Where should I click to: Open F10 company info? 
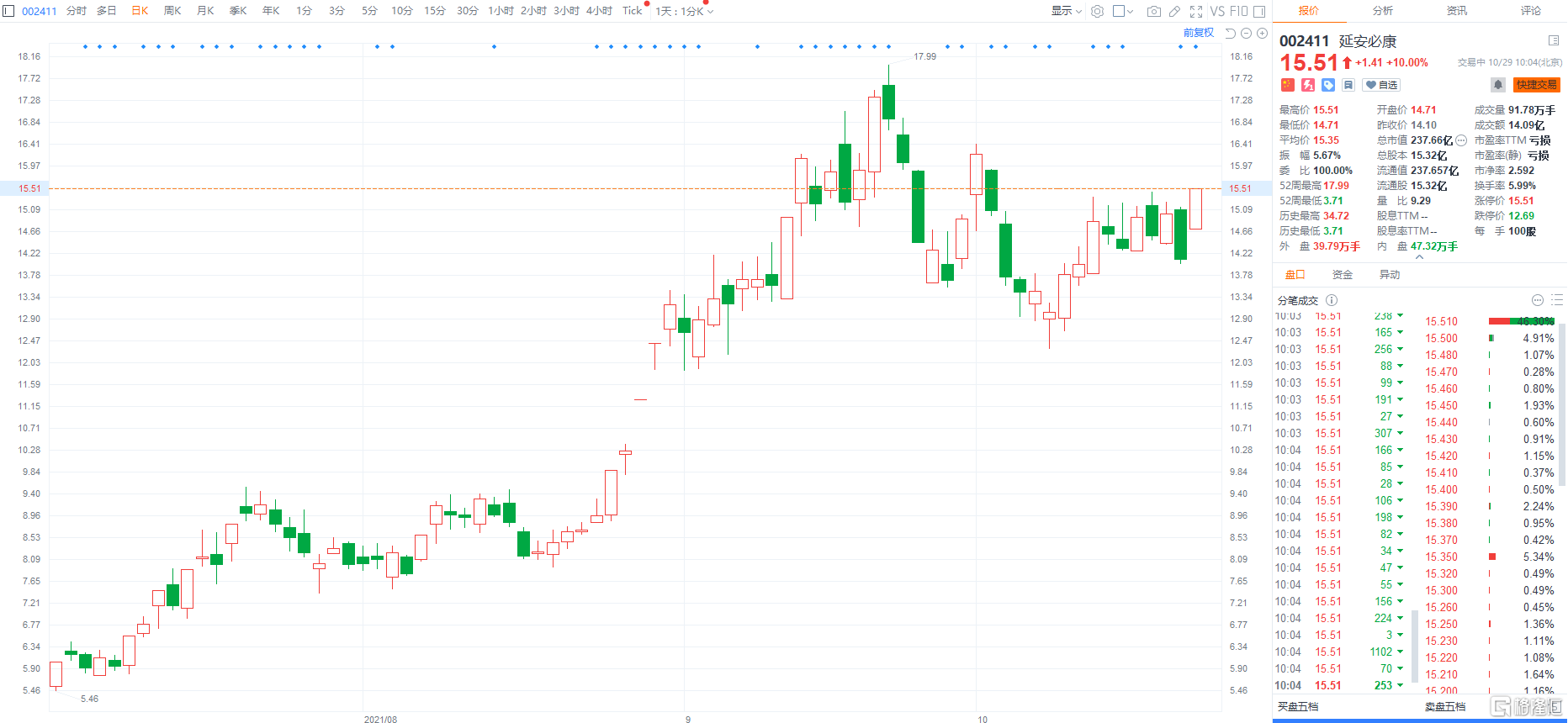1238,11
